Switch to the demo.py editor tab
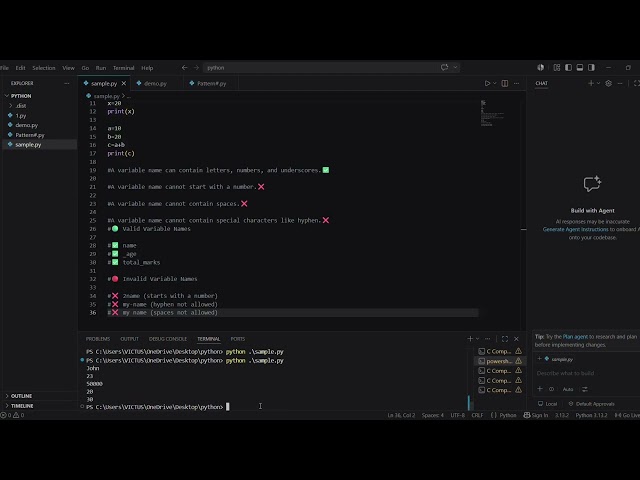 155,83
